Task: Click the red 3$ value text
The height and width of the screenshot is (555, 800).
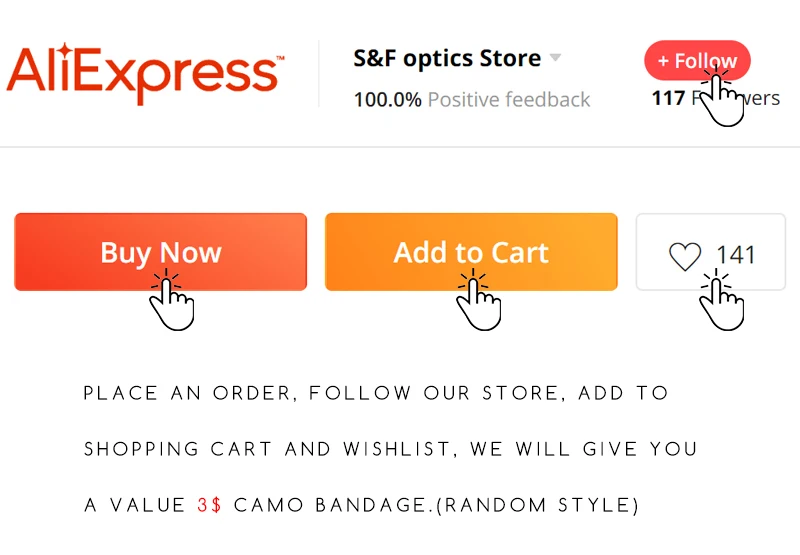Action: (209, 505)
